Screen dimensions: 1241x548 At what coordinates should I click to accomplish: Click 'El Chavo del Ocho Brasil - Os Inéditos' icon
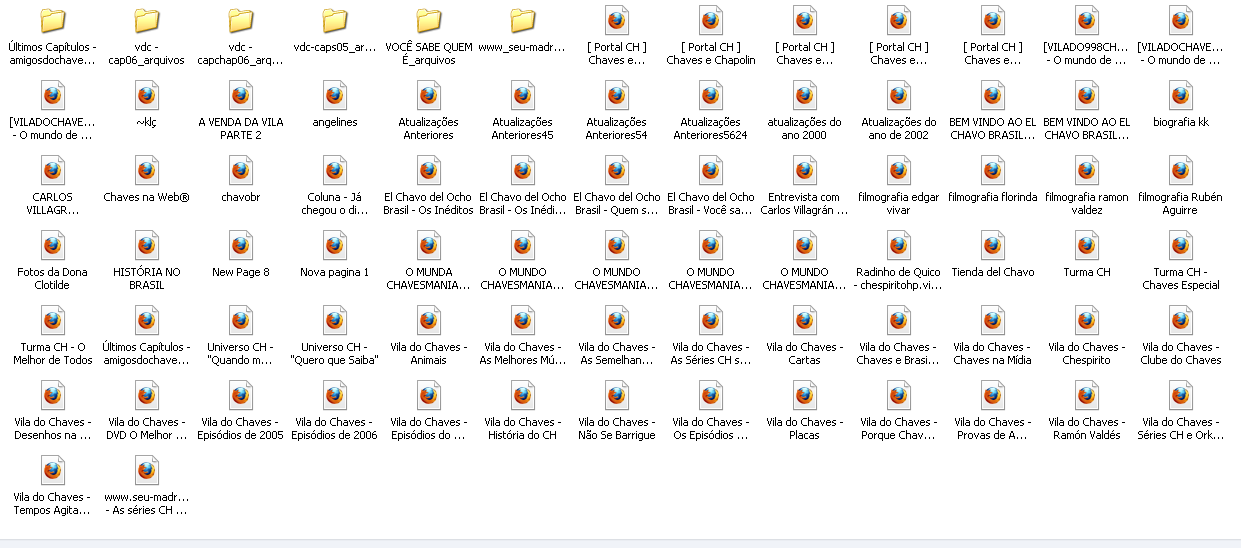(x=428, y=171)
